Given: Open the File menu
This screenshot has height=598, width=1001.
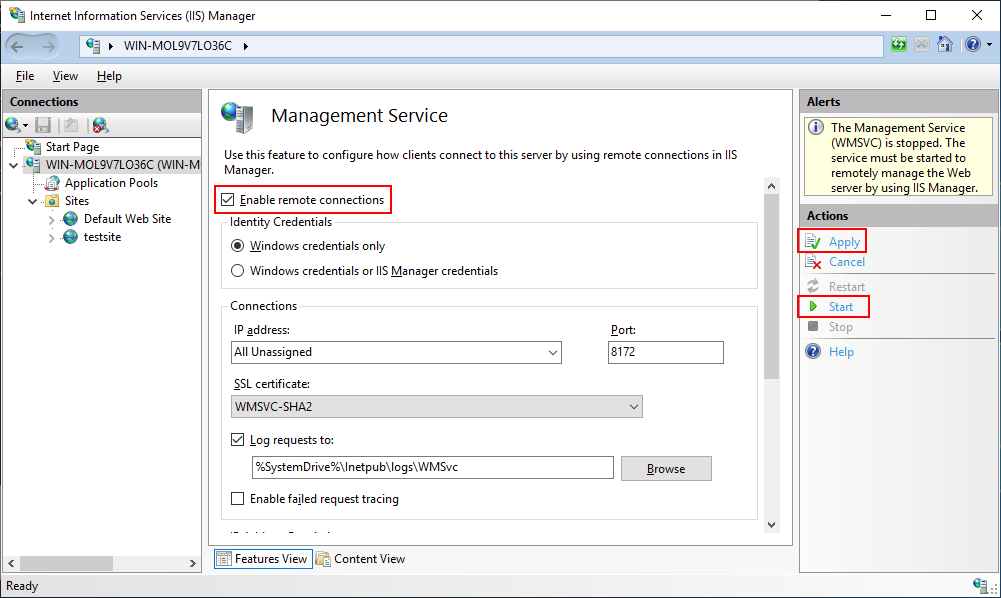Looking at the screenshot, I should [25, 76].
